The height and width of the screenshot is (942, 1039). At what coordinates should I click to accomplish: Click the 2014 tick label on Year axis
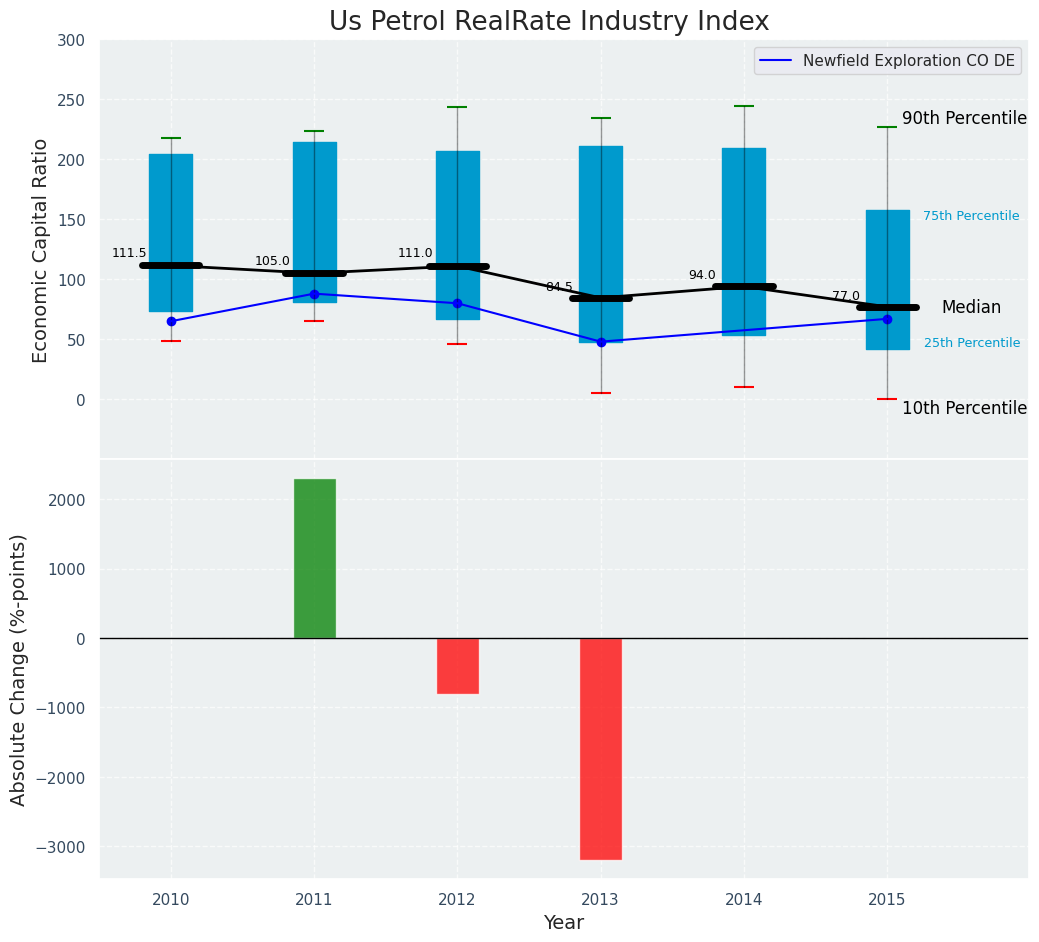tap(744, 900)
